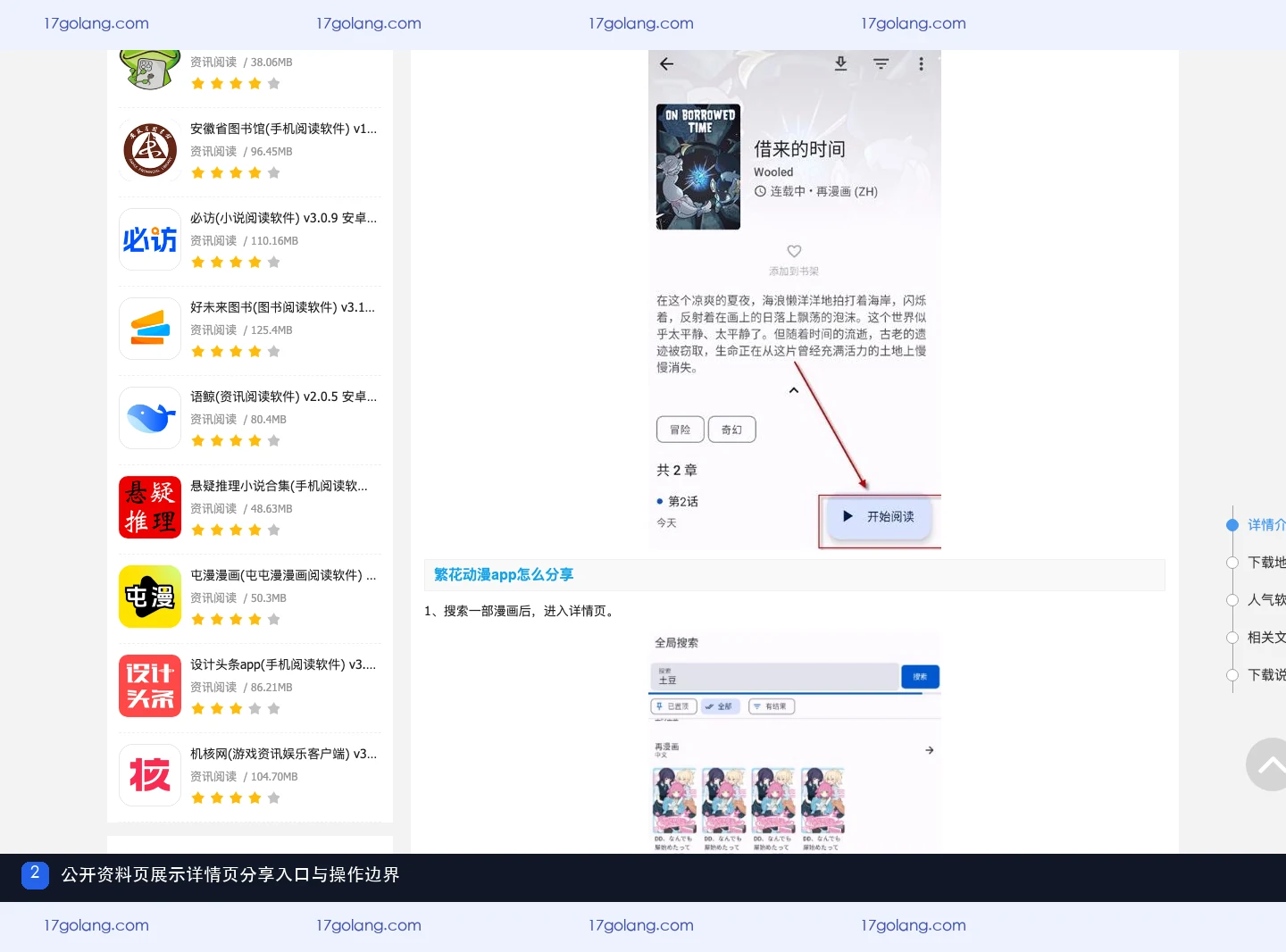Open link 安徽省图书馆(手机阅读软件)
The height and width of the screenshot is (952, 1286).
pyautogui.click(x=284, y=129)
